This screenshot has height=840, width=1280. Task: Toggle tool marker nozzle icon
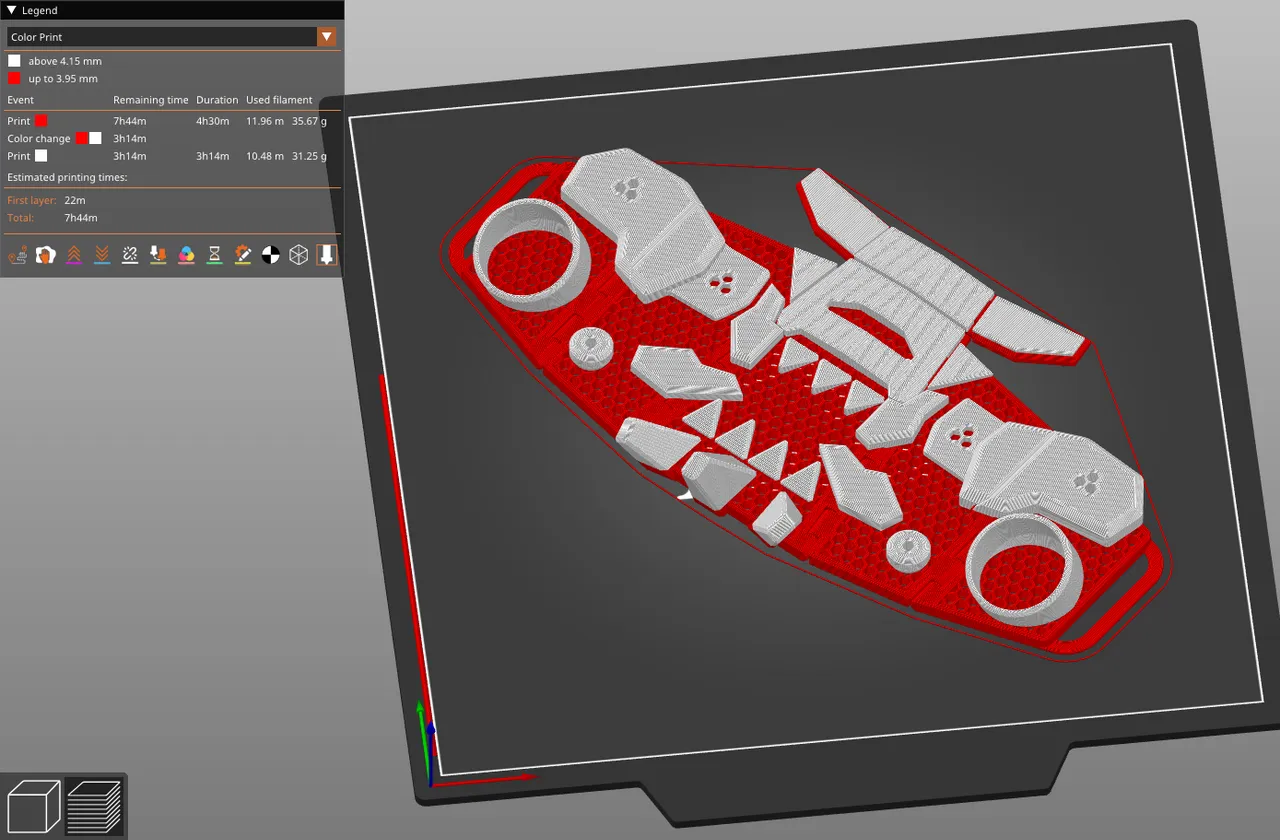[326, 255]
